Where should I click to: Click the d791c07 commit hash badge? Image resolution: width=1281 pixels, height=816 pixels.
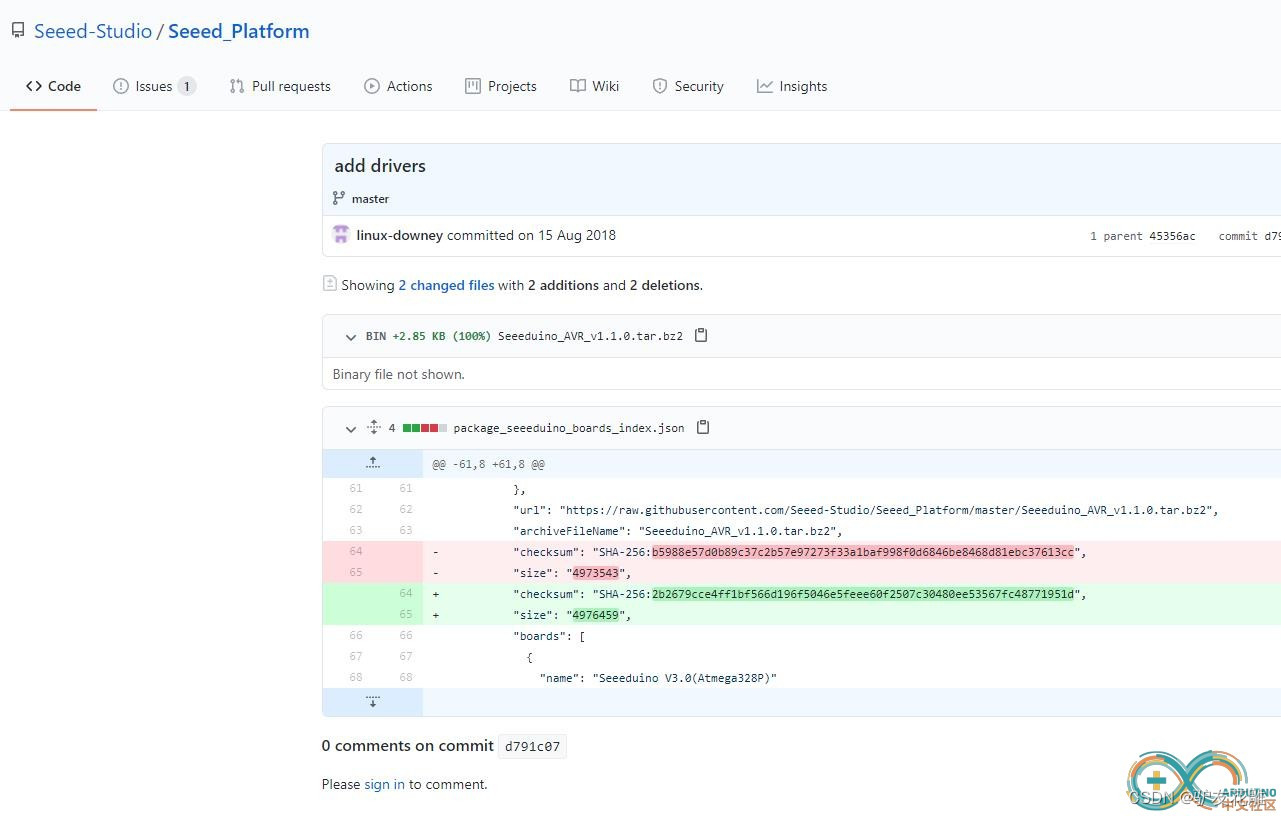[x=532, y=746]
